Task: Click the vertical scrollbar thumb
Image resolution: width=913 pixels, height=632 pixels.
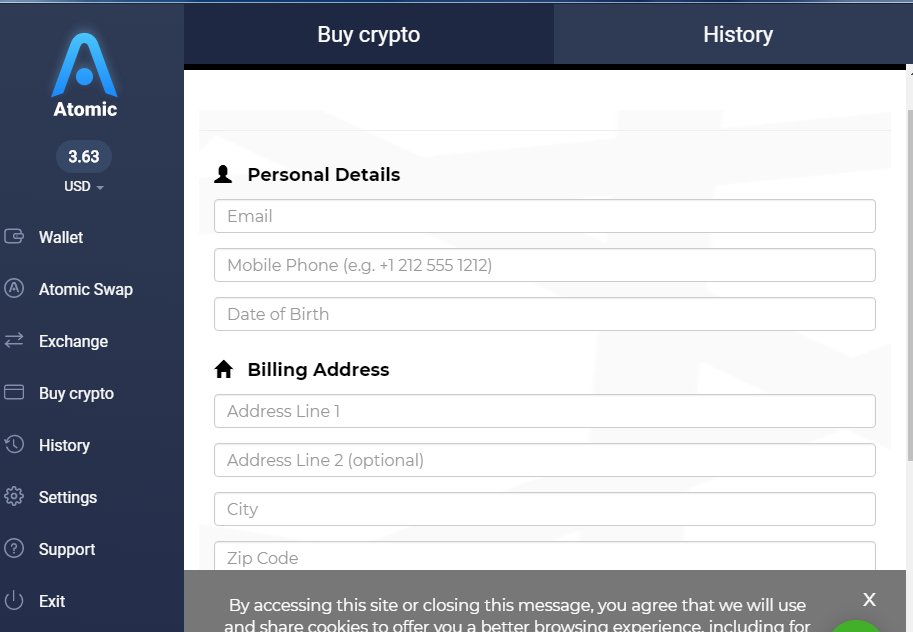Action: (910, 285)
